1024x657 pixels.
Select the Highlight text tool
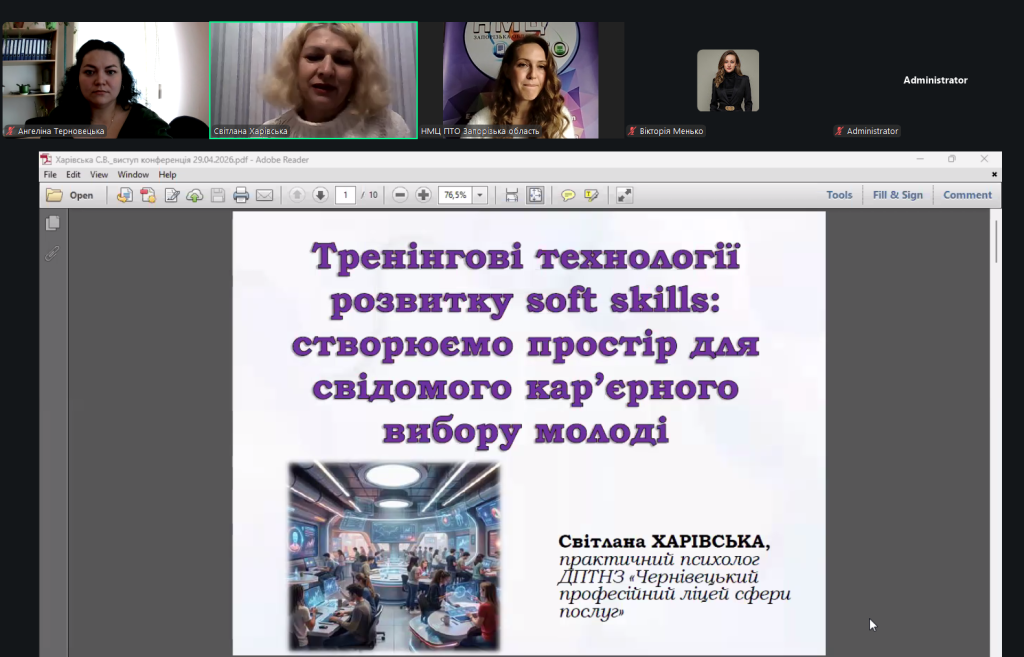[x=591, y=195]
